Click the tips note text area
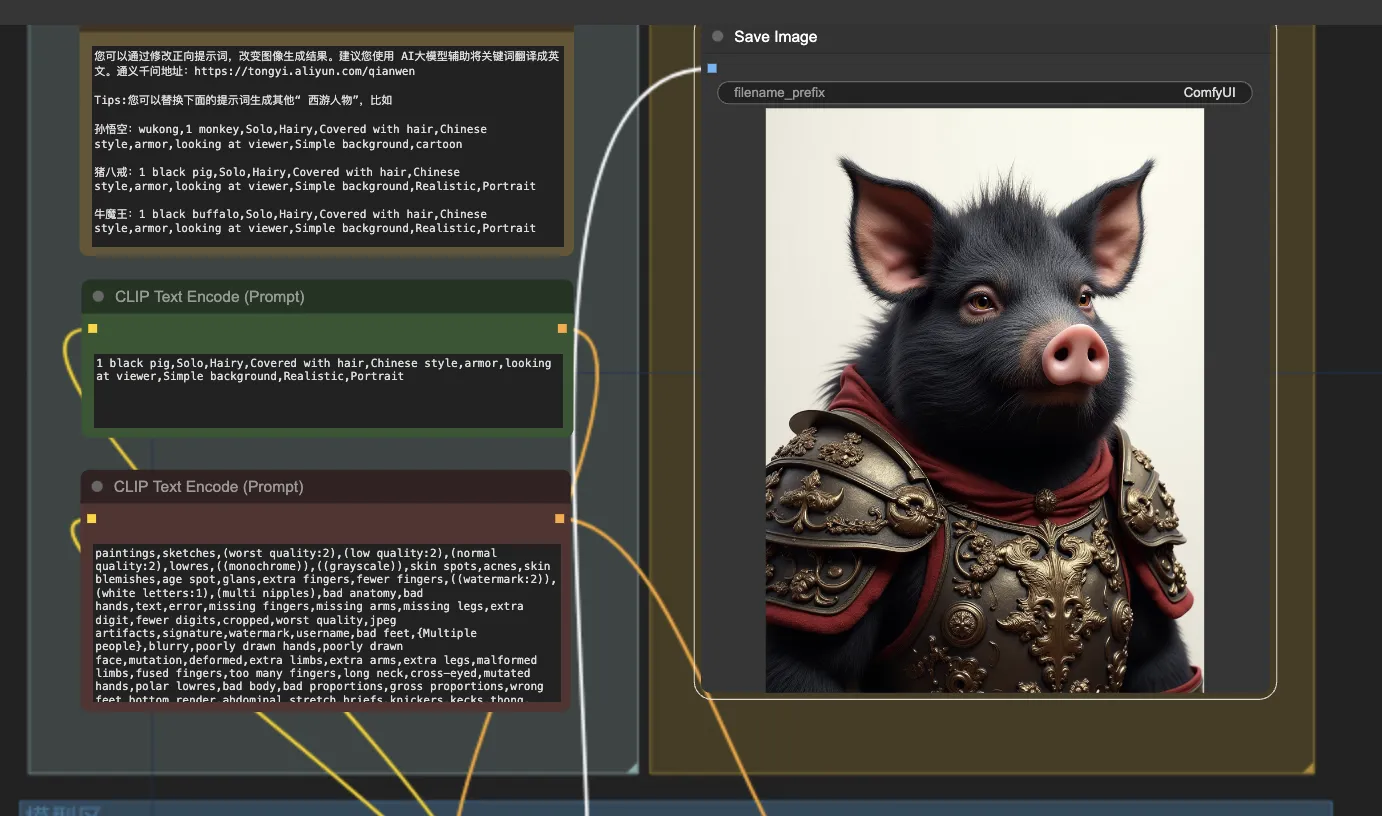This screenshot has width=1382, height=816. (327, 144)
